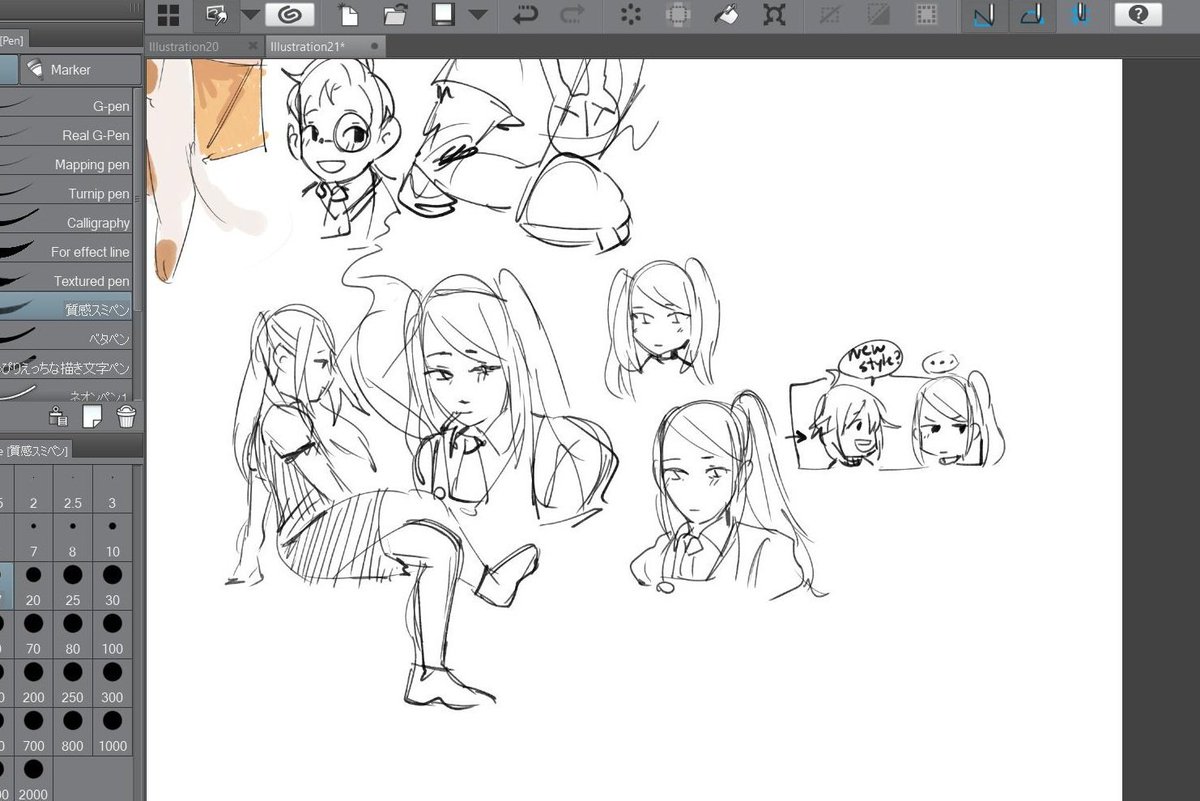Image resolution: width=1200 pixels, height=801 pixels.
Task: Choose brush size 30
Action: (112, 585)
